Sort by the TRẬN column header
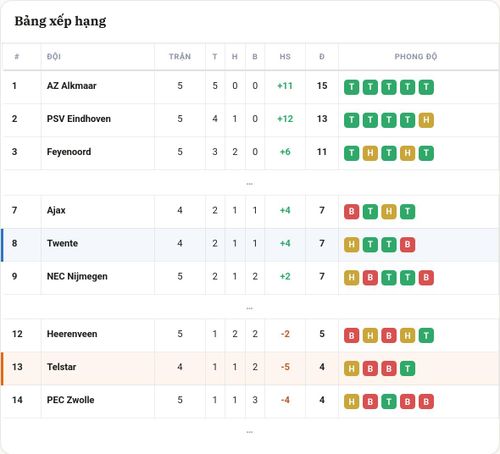This screenshot has height=454, width=500. 180,57
